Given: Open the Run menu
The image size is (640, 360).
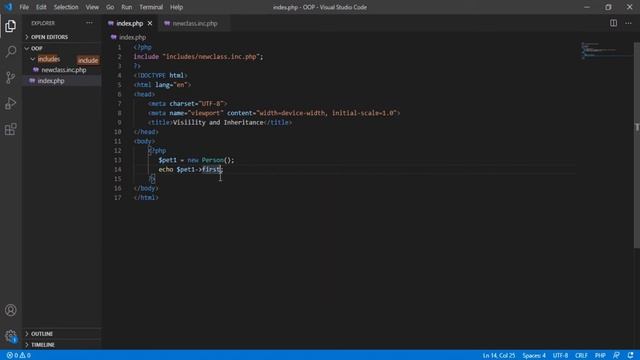Looking at the screenshot, I should pos(127,7).
